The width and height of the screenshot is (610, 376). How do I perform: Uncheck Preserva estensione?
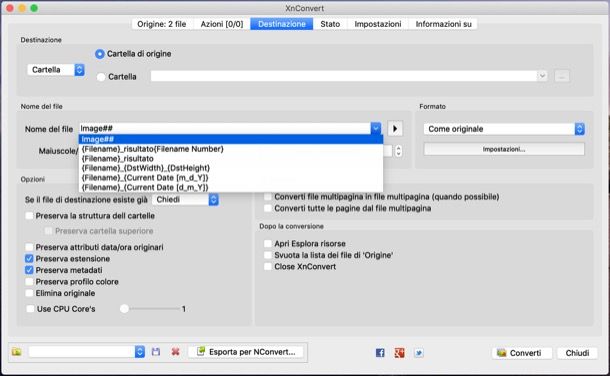tap(29, 259)
